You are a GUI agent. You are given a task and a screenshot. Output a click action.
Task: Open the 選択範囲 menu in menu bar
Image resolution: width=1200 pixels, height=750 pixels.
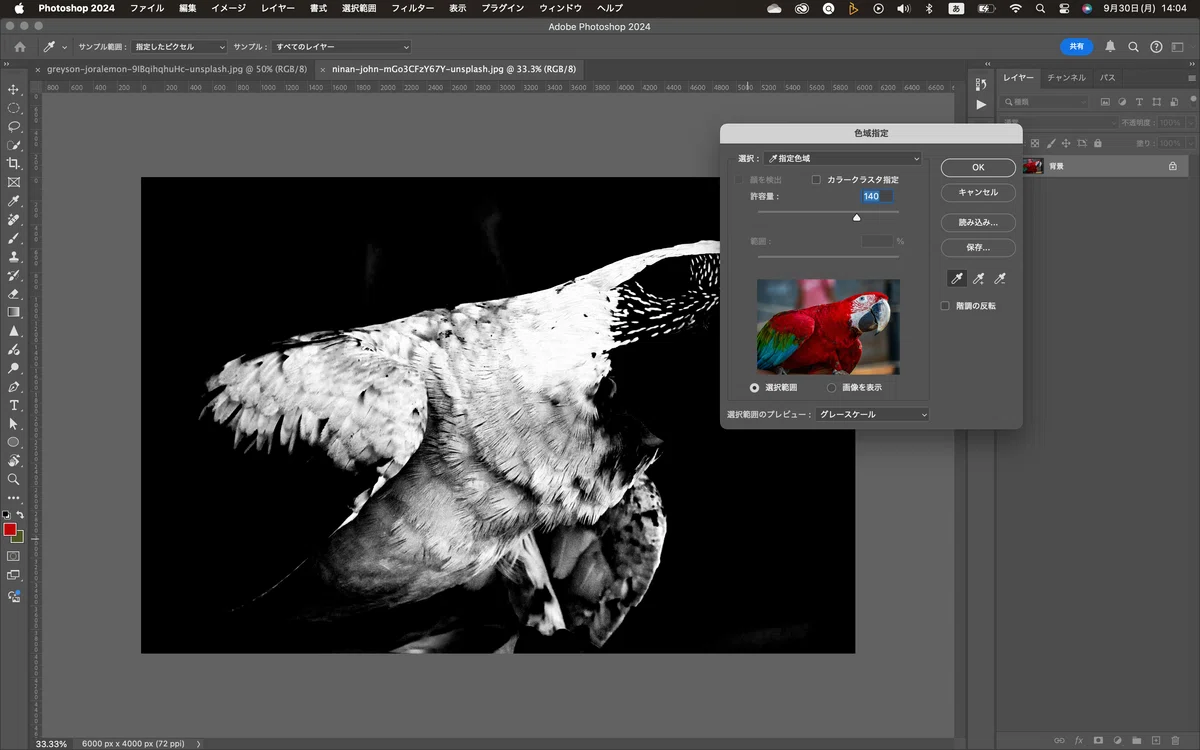coord(359,8)
